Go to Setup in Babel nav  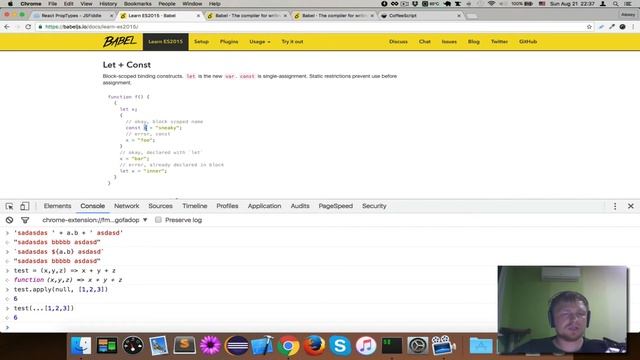(201, 42)
